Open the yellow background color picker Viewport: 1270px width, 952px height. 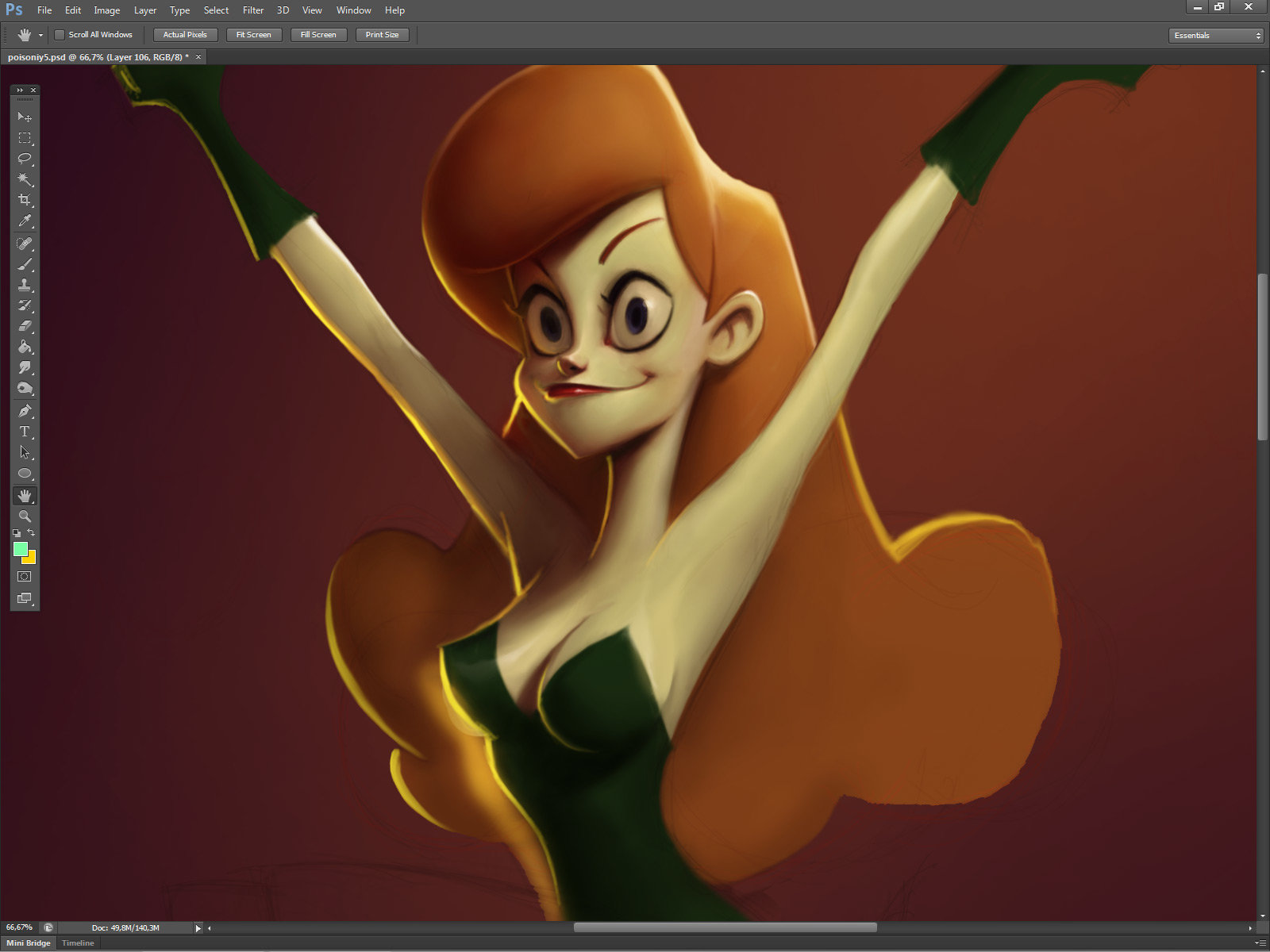(32, 559)
